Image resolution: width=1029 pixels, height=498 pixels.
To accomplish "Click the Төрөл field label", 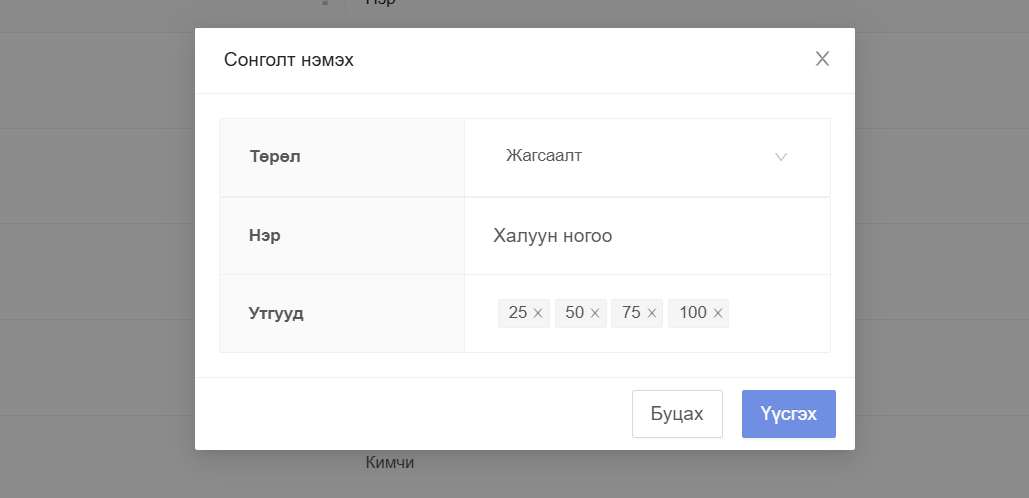I will tap(275, 156).
